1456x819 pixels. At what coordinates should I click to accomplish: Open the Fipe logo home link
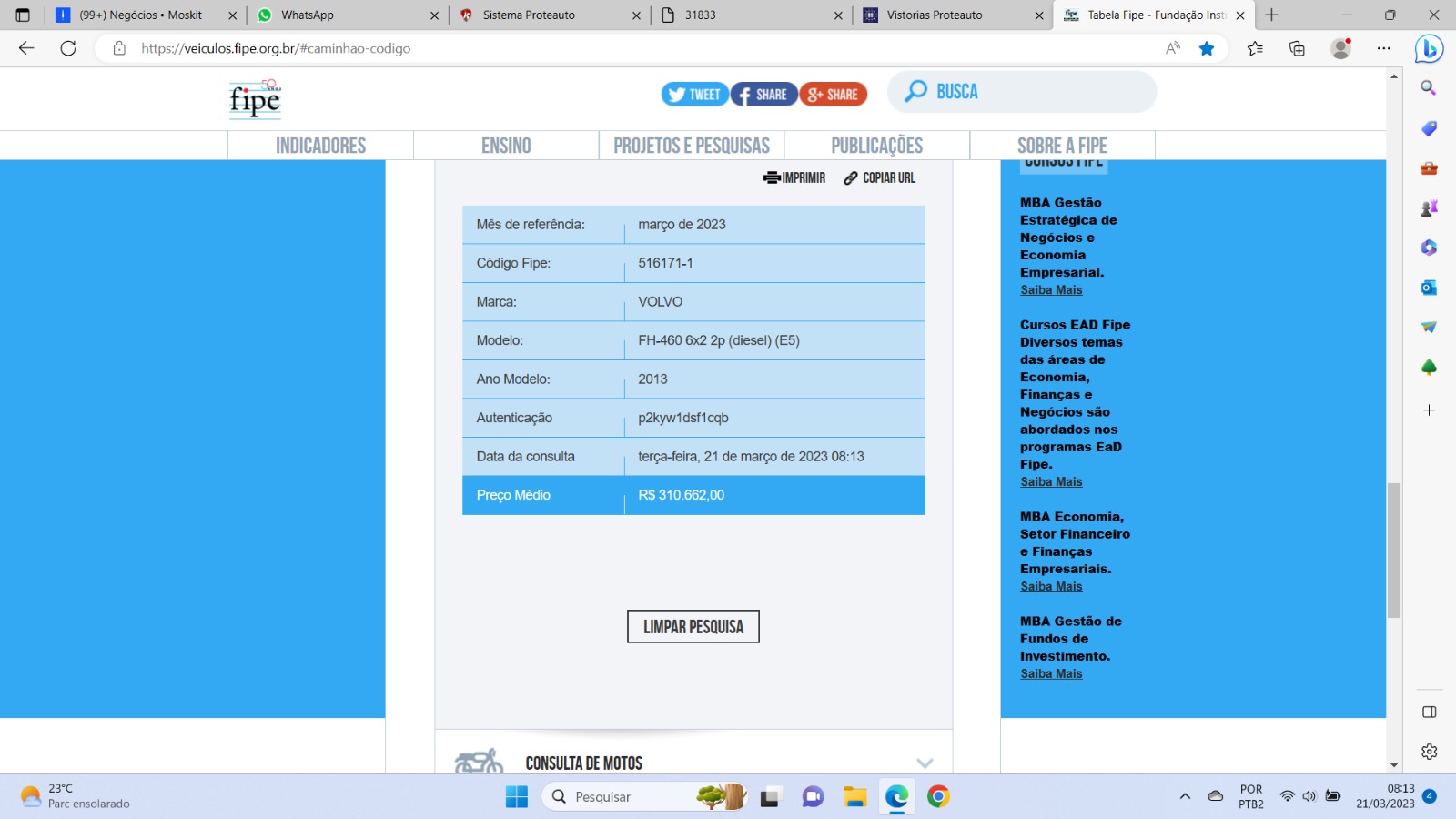[x=255, y=99]
